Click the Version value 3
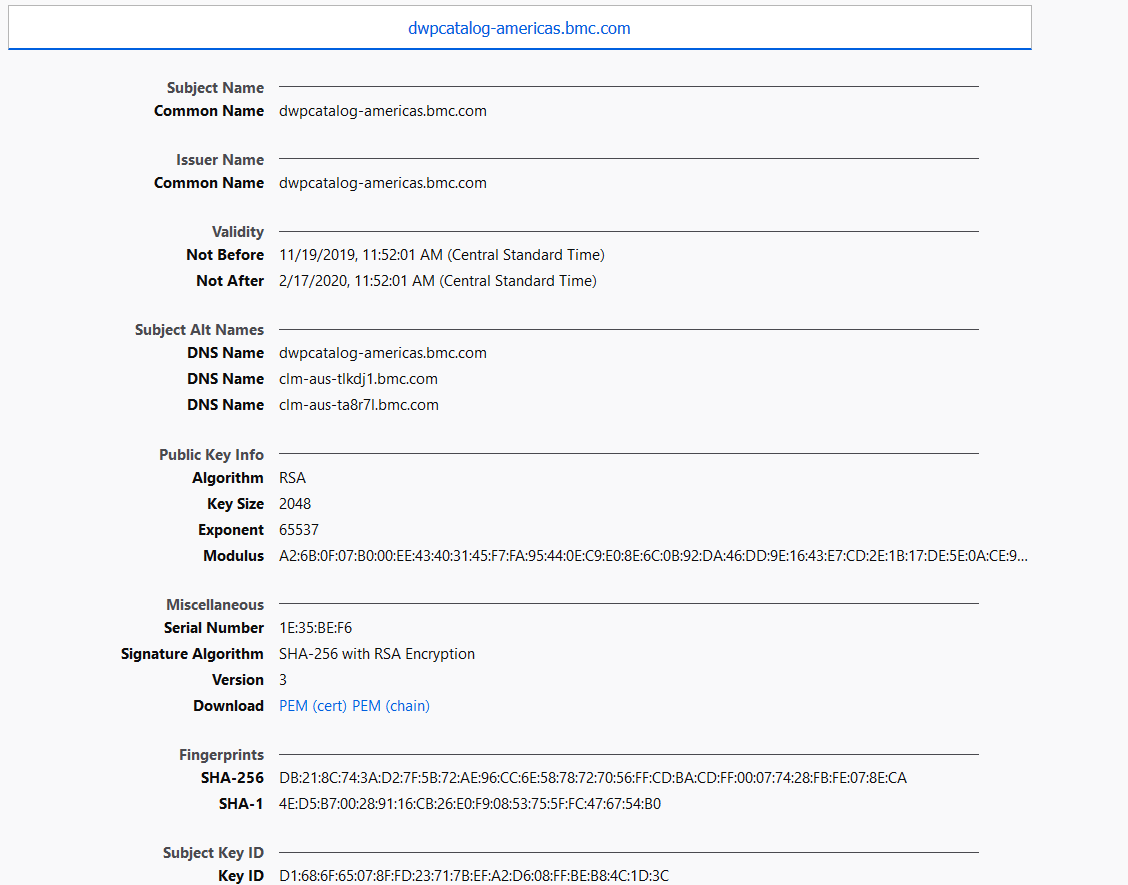Viewport: 1128px width, 885px height. (283, 680)
